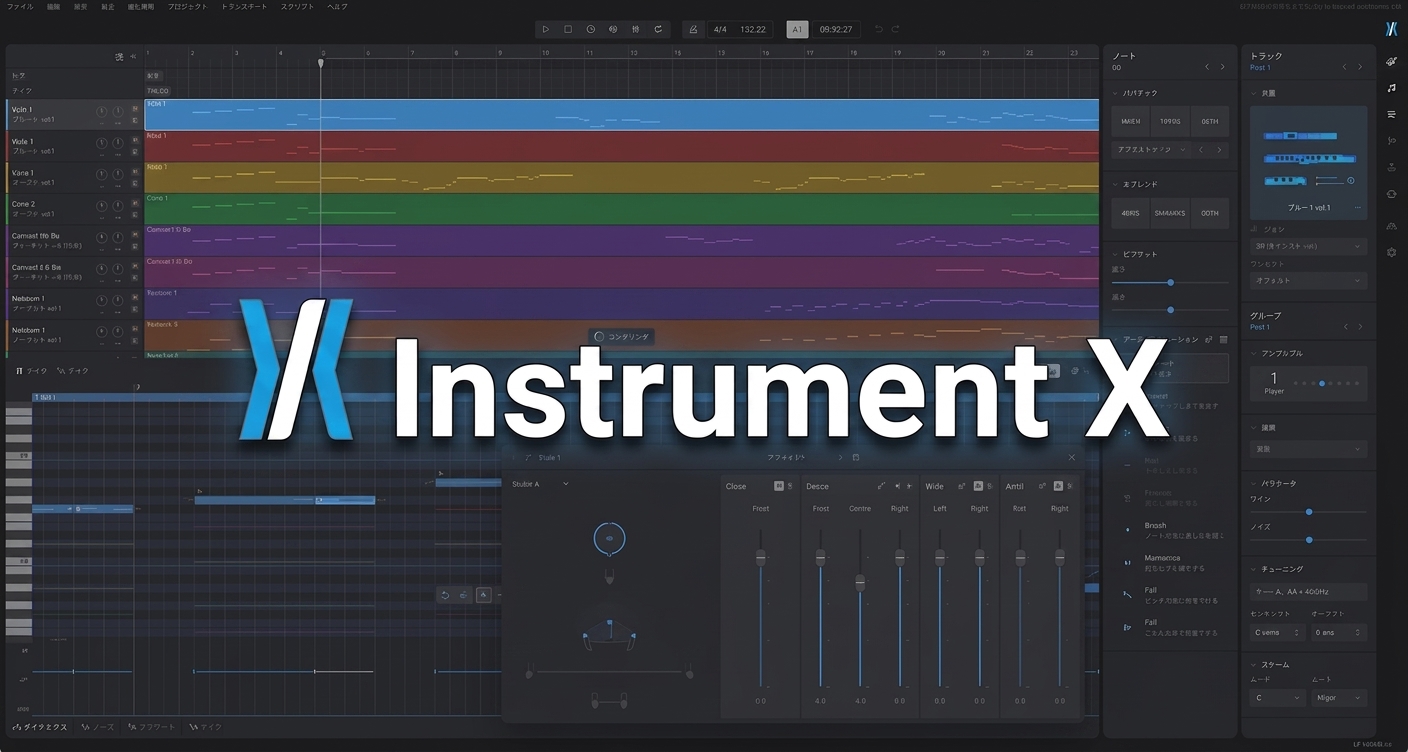The width and height of the screenshot is (1408, 752).
Task: Open the stacked lines icon in right sidebar
Action: click(x=1391, y=114)
